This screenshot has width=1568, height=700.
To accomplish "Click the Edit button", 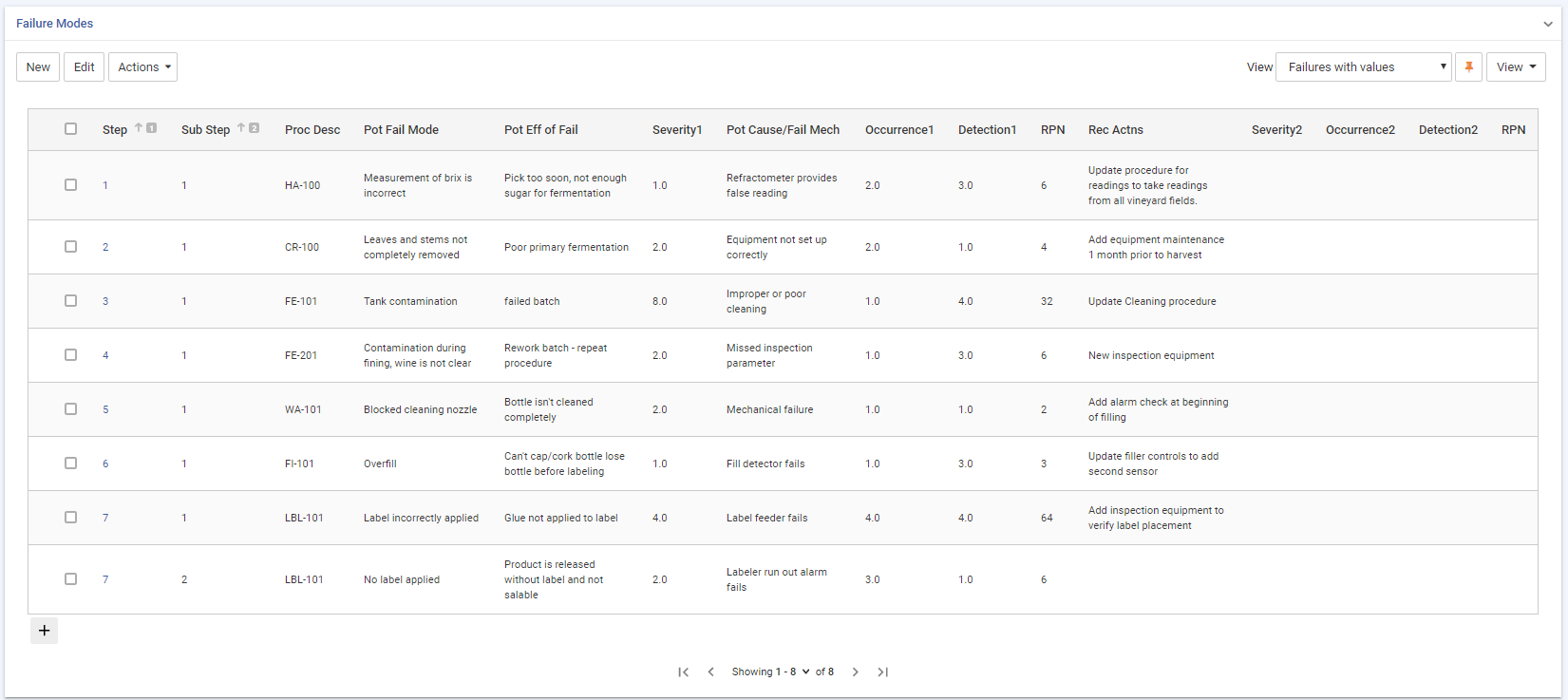I will [x=84, y=67].
